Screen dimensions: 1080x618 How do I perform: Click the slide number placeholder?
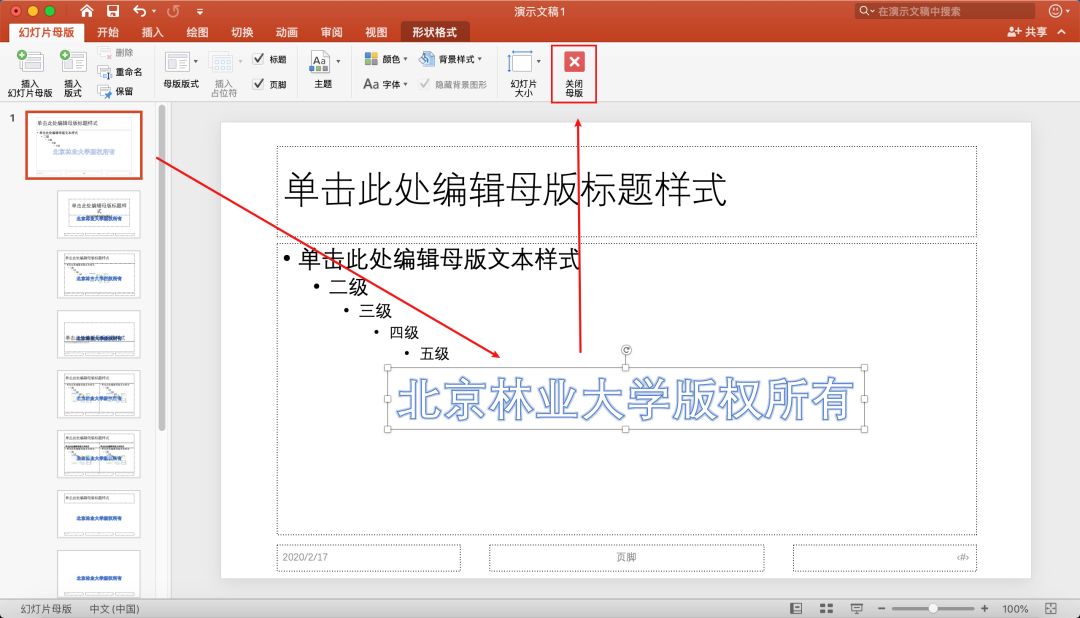click(x=884, y=557)
